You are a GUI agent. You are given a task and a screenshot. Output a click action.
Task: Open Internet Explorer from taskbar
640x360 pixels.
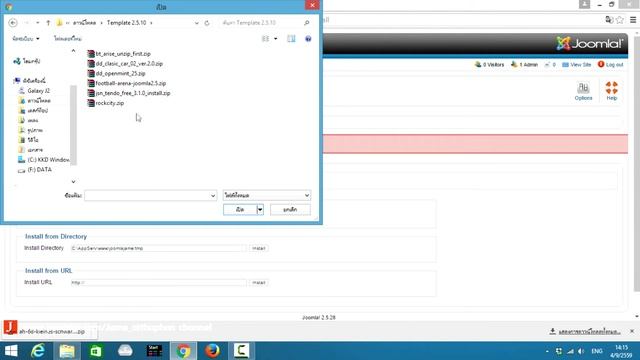coord(38,351)
